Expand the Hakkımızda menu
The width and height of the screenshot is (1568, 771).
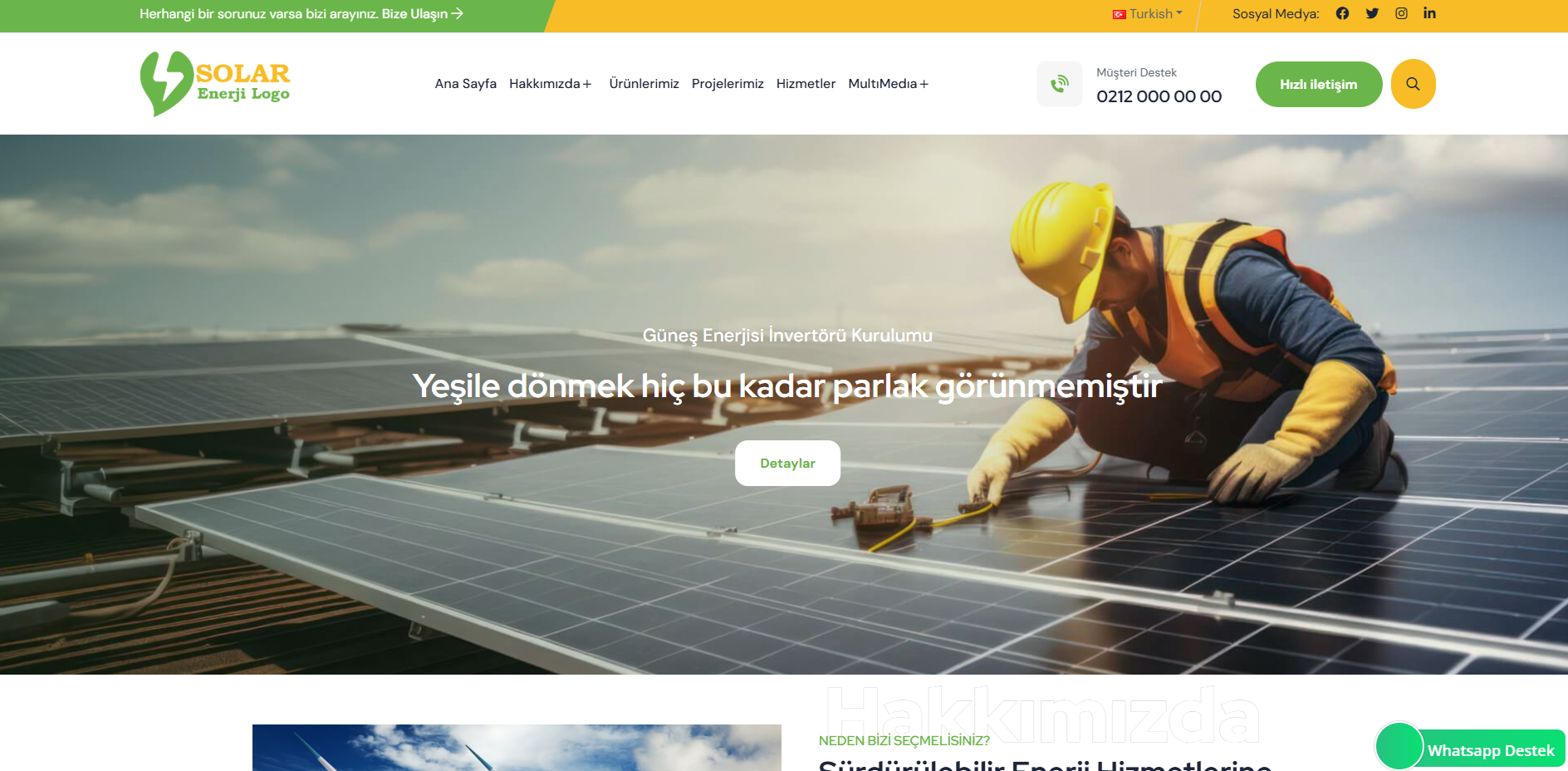pos(551,84)
